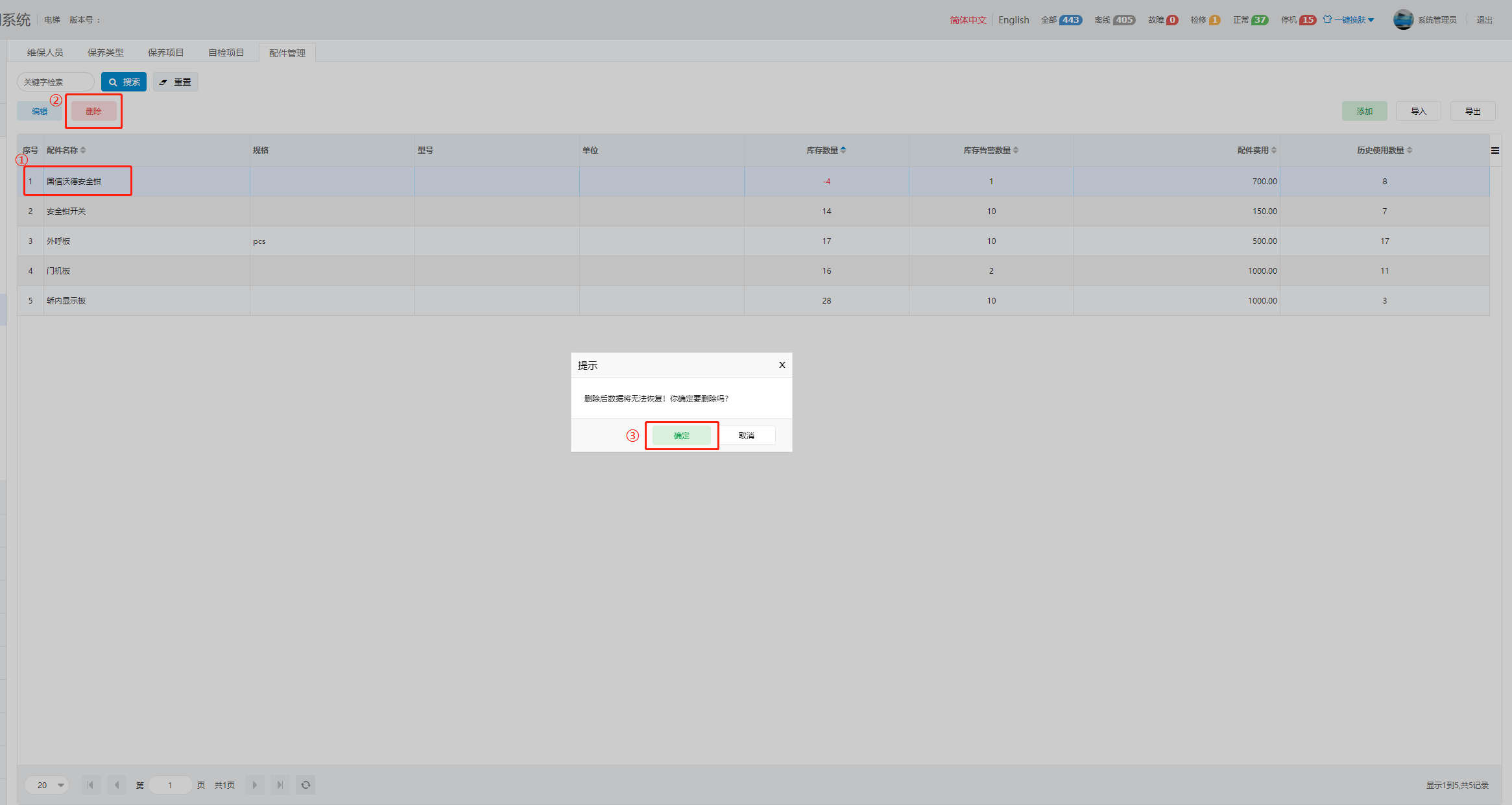Go to first page arrow

(x=91, y=785)
